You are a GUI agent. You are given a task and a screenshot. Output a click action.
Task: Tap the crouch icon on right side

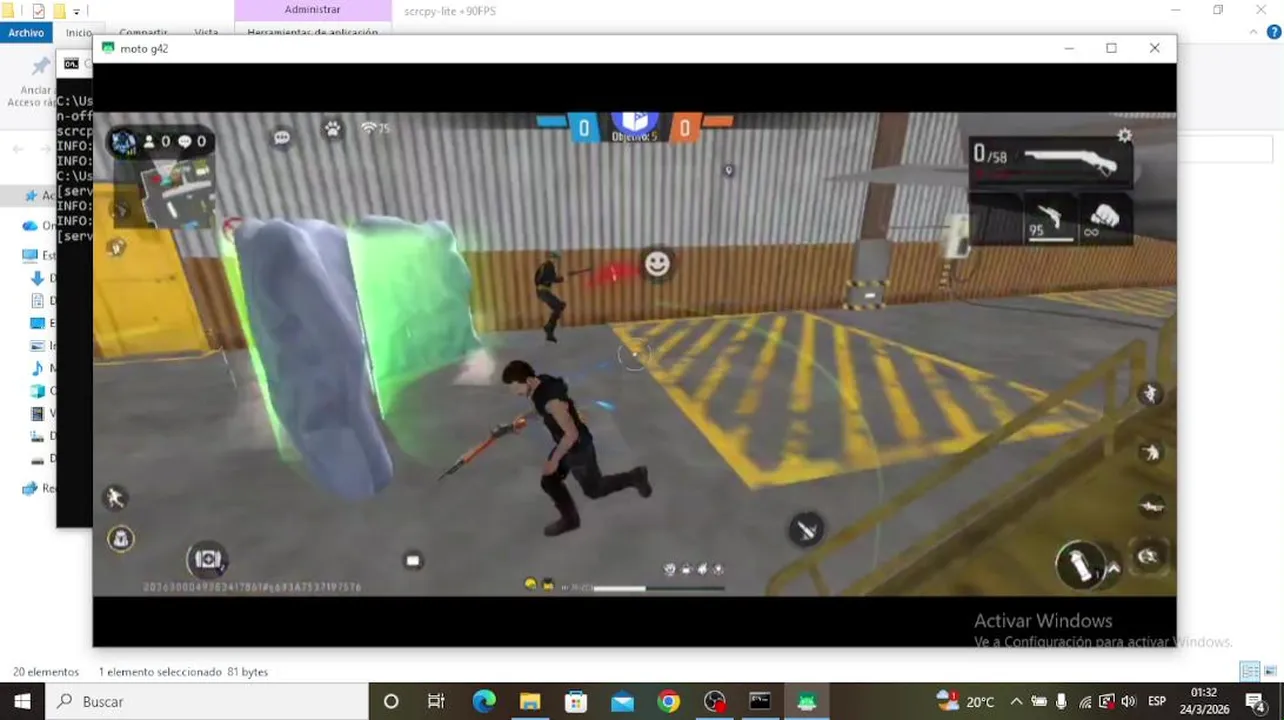(x=1150, y=453)
